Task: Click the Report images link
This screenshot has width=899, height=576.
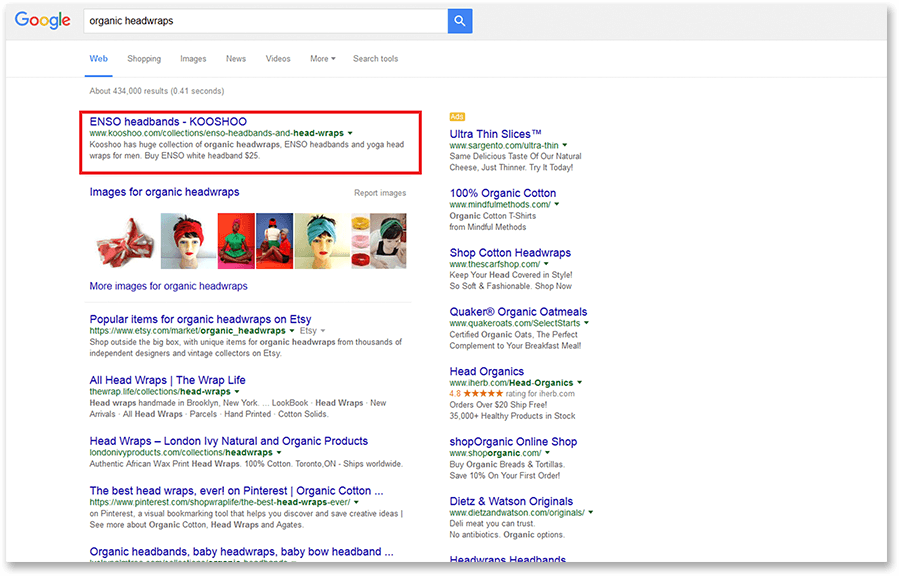Action: pos(380,193)
